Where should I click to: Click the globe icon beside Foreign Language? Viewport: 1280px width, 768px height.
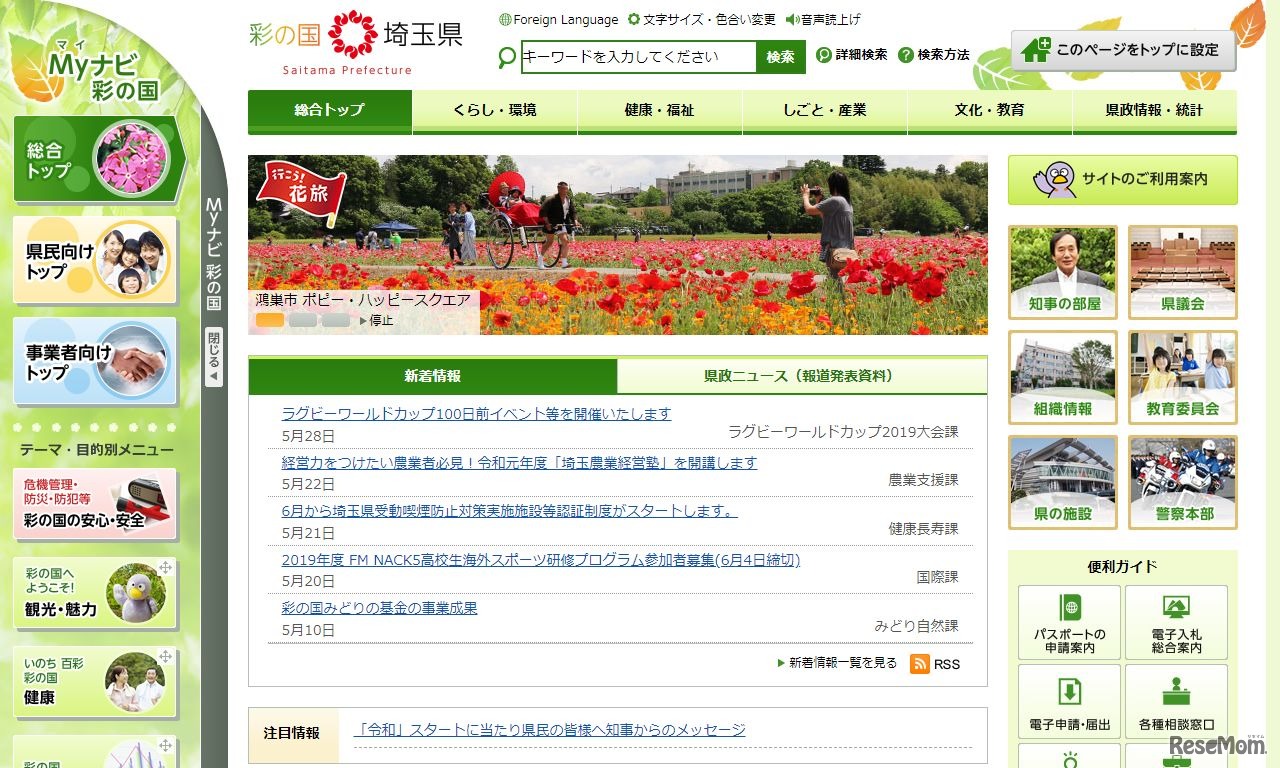tap(505, 20)
